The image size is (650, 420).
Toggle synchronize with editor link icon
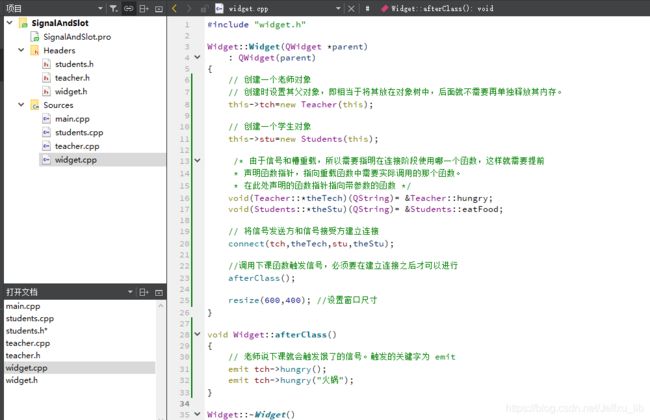point(129,8)
